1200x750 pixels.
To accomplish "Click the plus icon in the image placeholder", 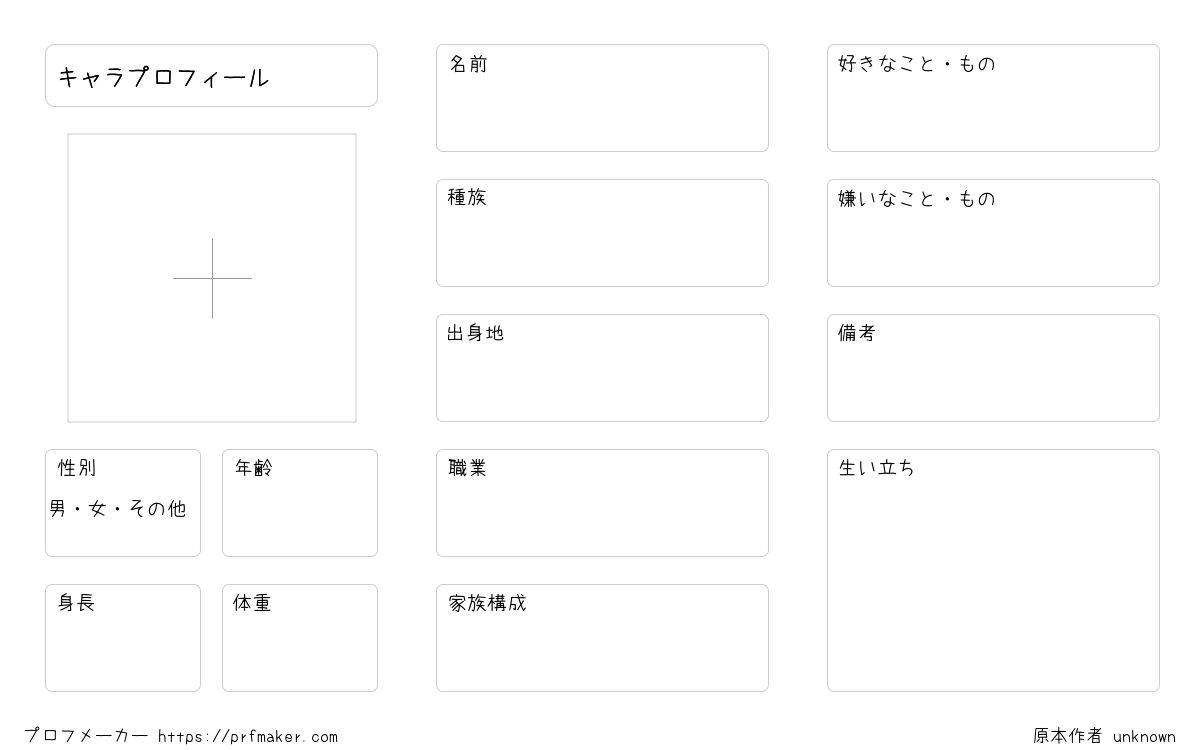I will point(212,278).
